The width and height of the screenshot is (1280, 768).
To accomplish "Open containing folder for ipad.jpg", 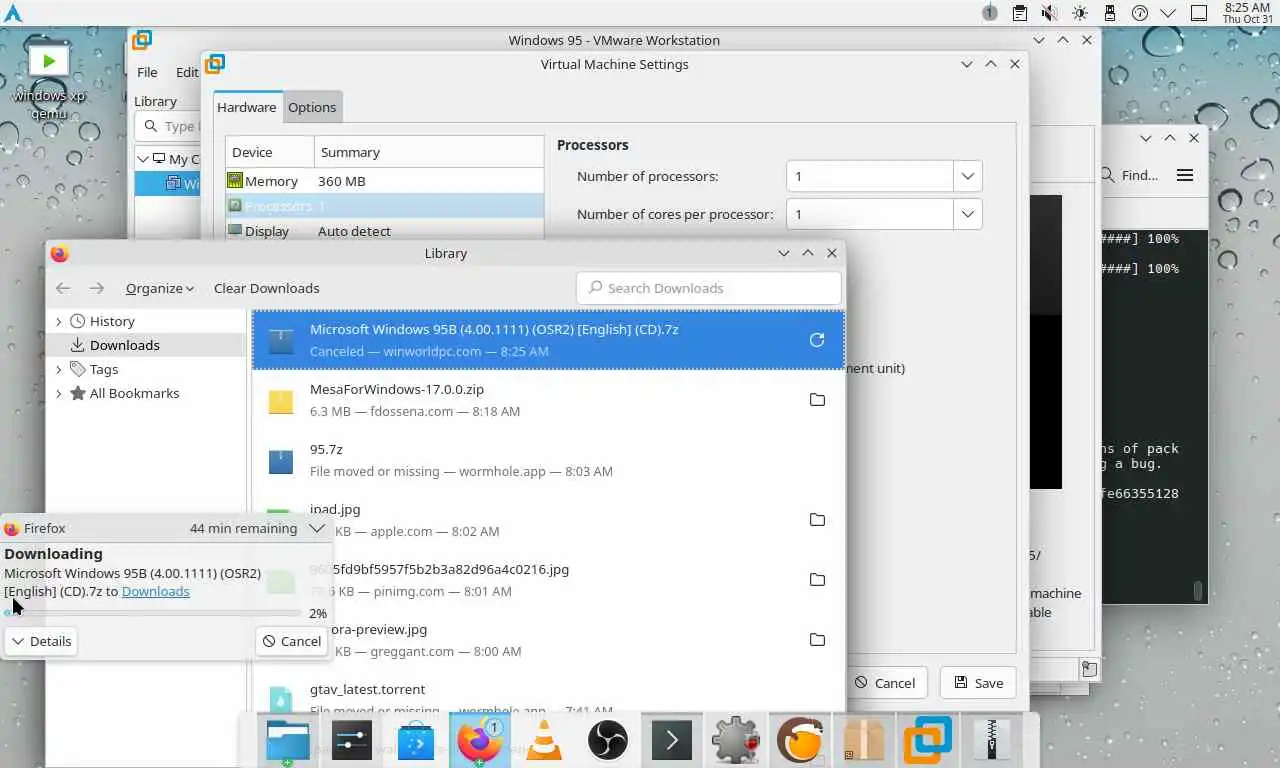I will (817, 520).
